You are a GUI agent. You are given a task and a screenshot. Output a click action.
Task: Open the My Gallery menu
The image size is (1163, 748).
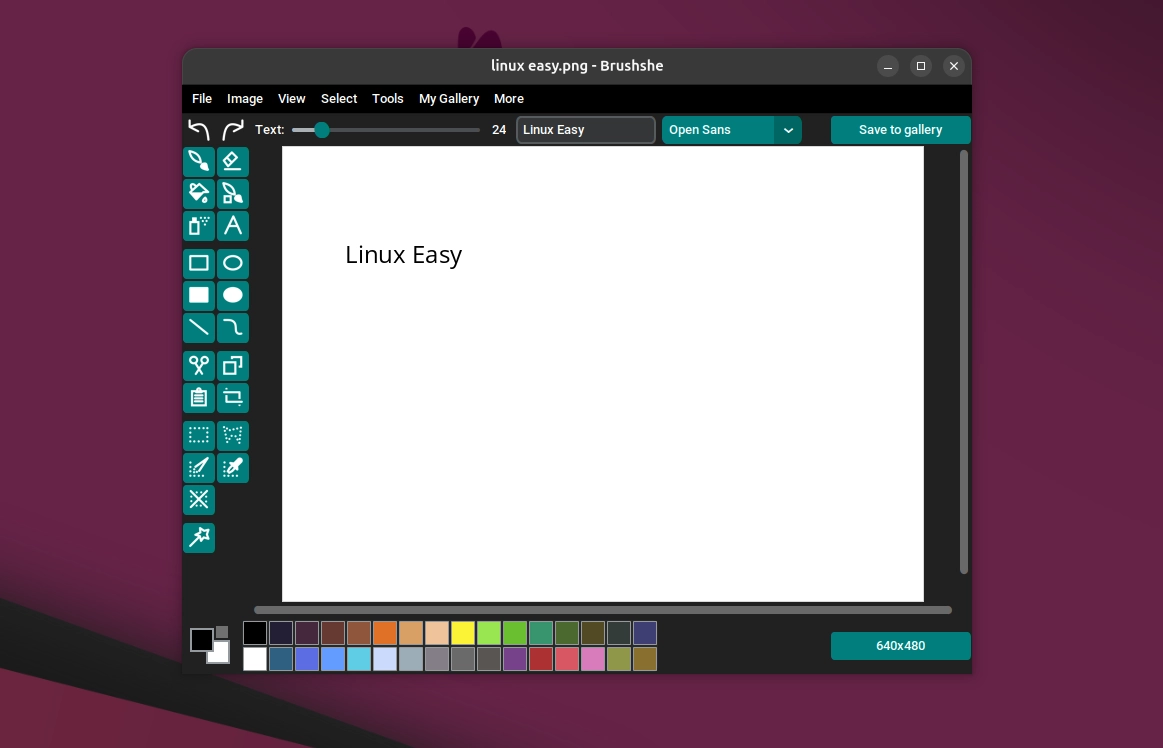pyautogui.click(x=449, y=99)
